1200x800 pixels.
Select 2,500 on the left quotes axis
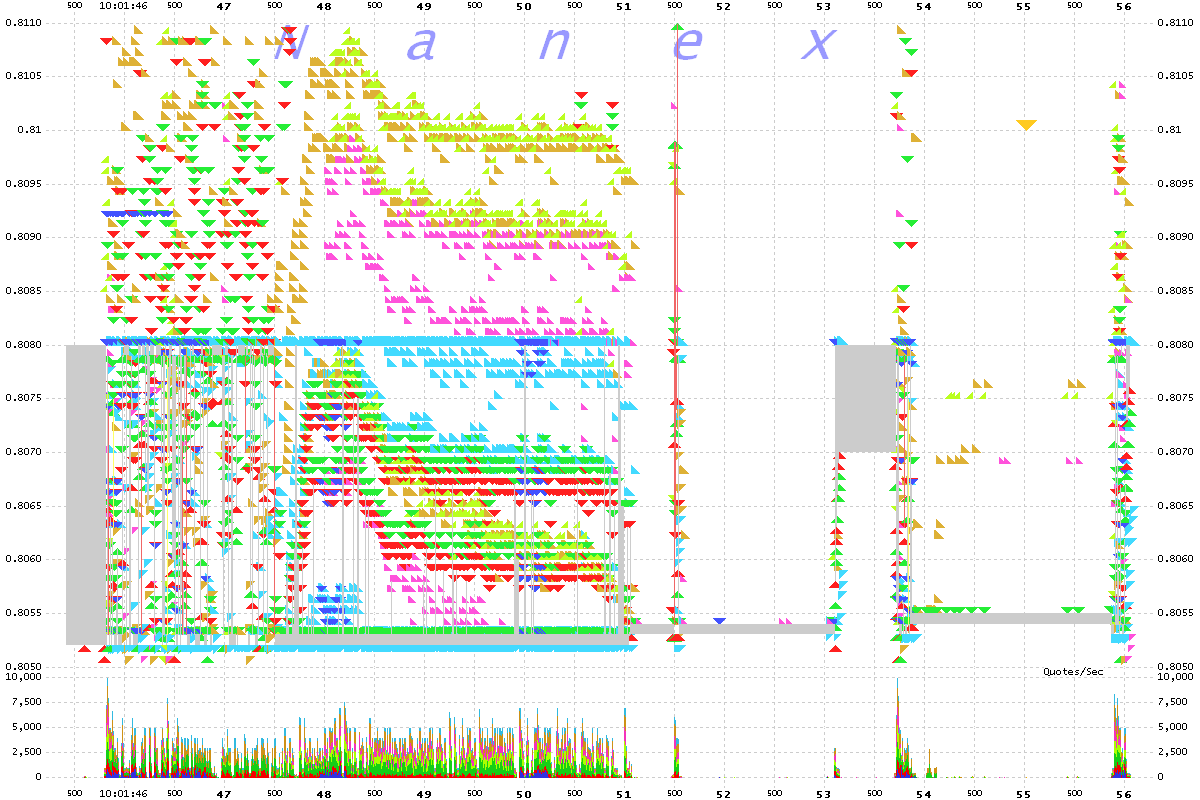28,752
